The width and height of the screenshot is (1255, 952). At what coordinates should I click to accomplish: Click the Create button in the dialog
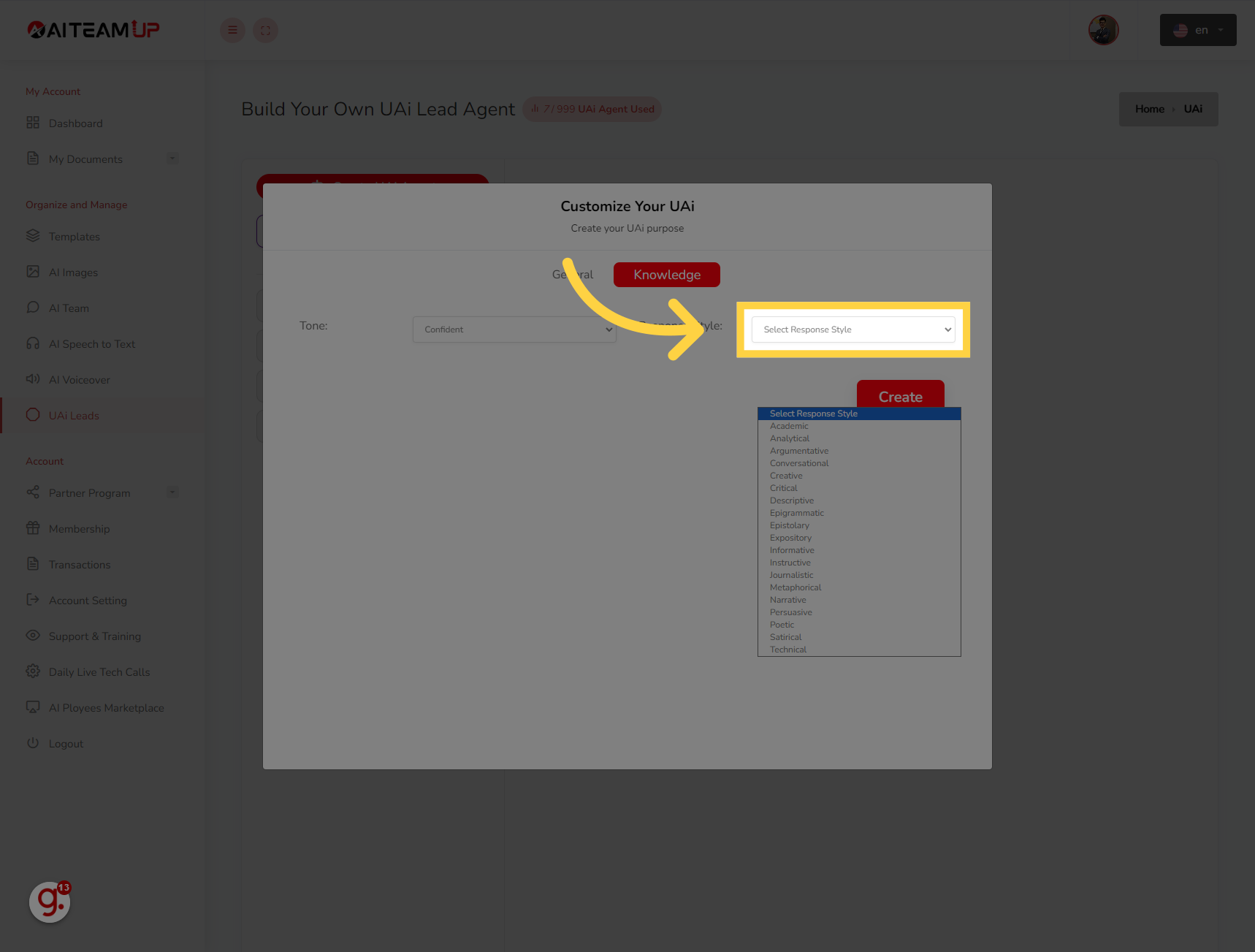pyautogui.click(x=900, y=396)
